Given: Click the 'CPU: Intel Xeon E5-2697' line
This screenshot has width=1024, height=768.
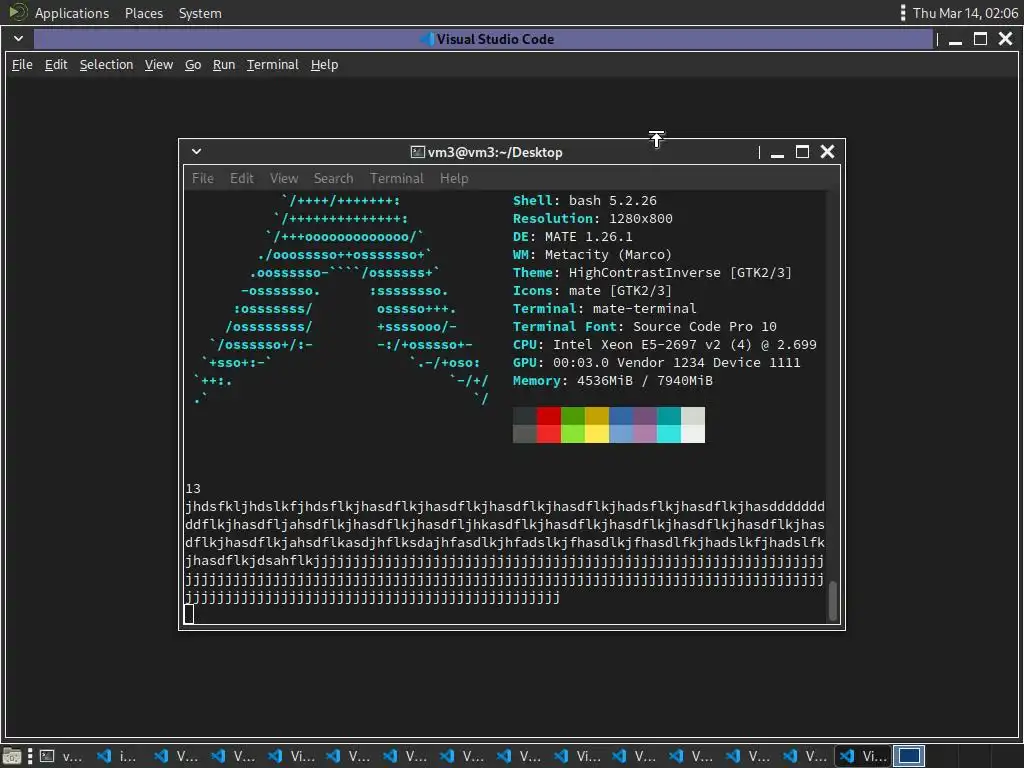Looking at the screenshot, I should coord(665,345).
